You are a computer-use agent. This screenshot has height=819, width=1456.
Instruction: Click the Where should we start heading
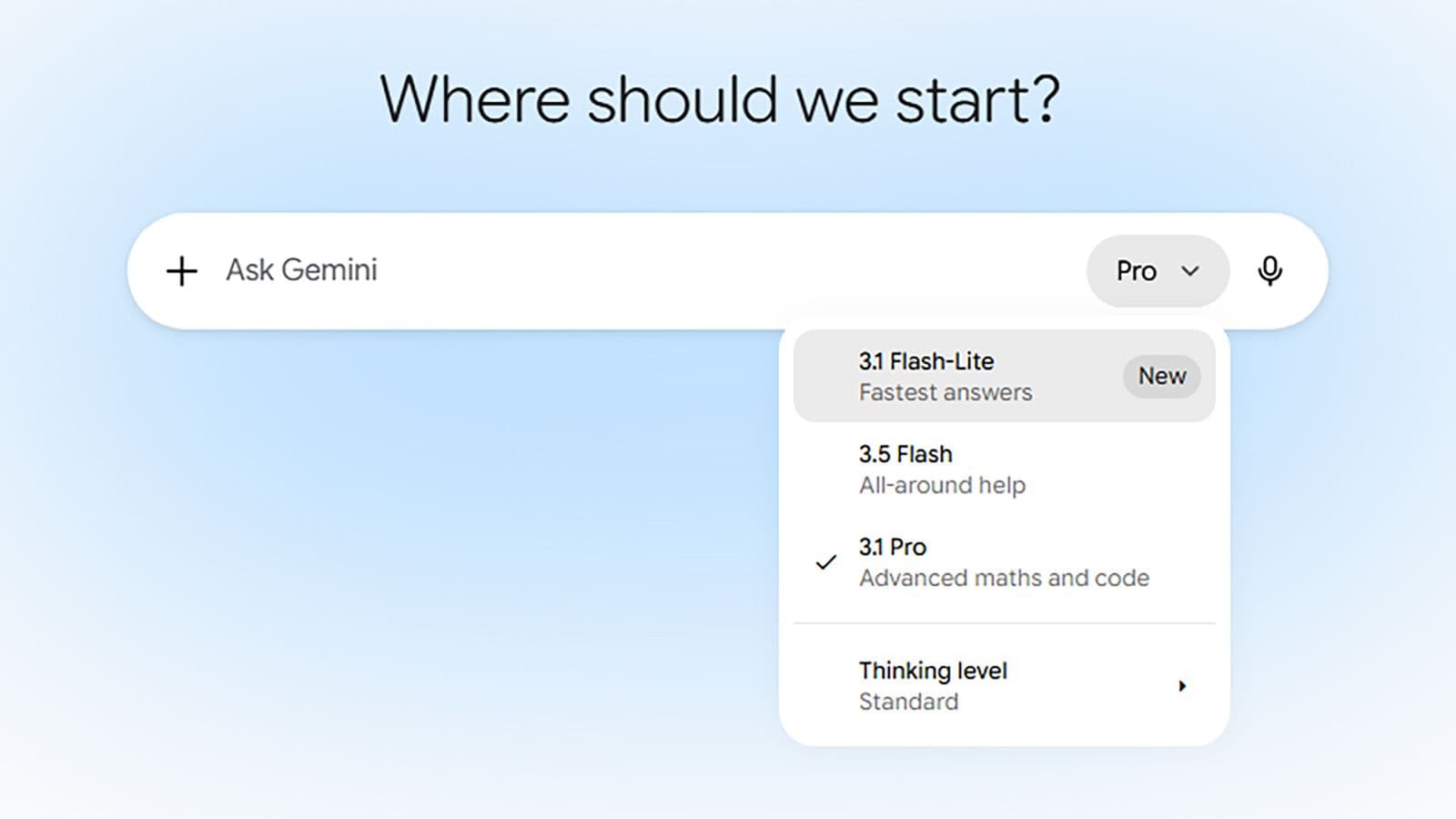pos(720,98)
